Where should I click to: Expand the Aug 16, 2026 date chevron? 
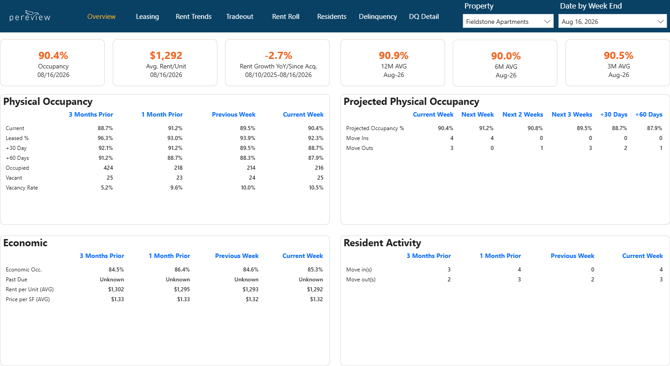point(661,21)
